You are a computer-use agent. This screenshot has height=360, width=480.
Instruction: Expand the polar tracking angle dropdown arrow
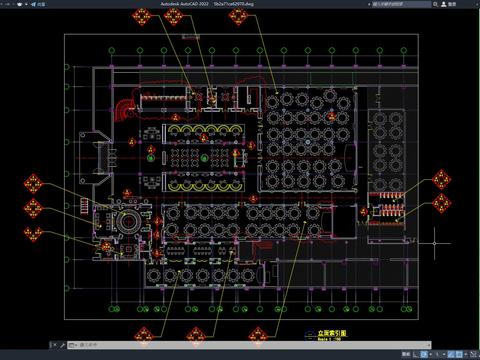click(x=430, y=354)
